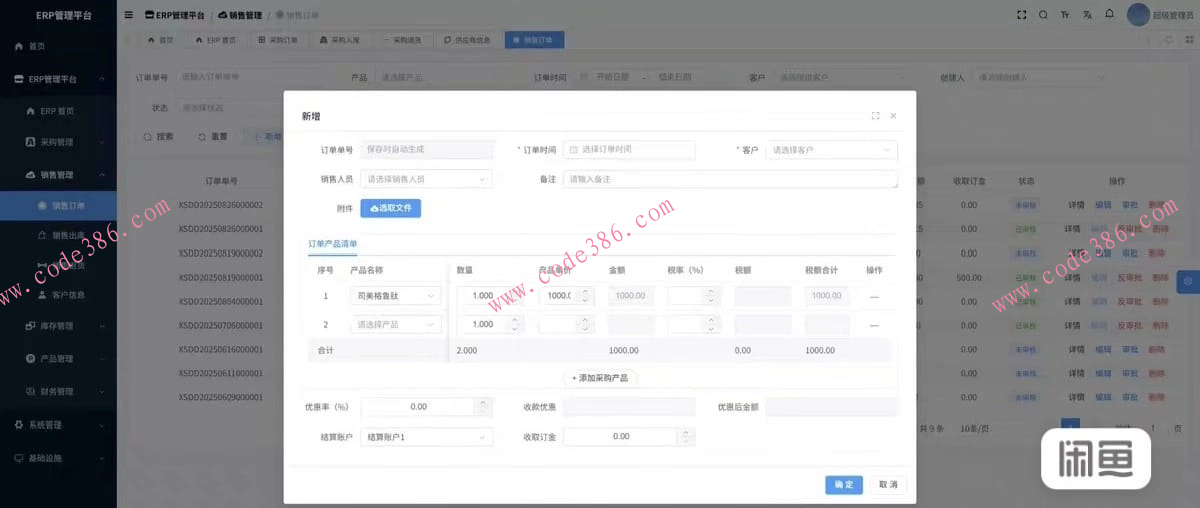
Task: Click 销售管理 in the breadcrumb
Action: (x=238, y=16)
